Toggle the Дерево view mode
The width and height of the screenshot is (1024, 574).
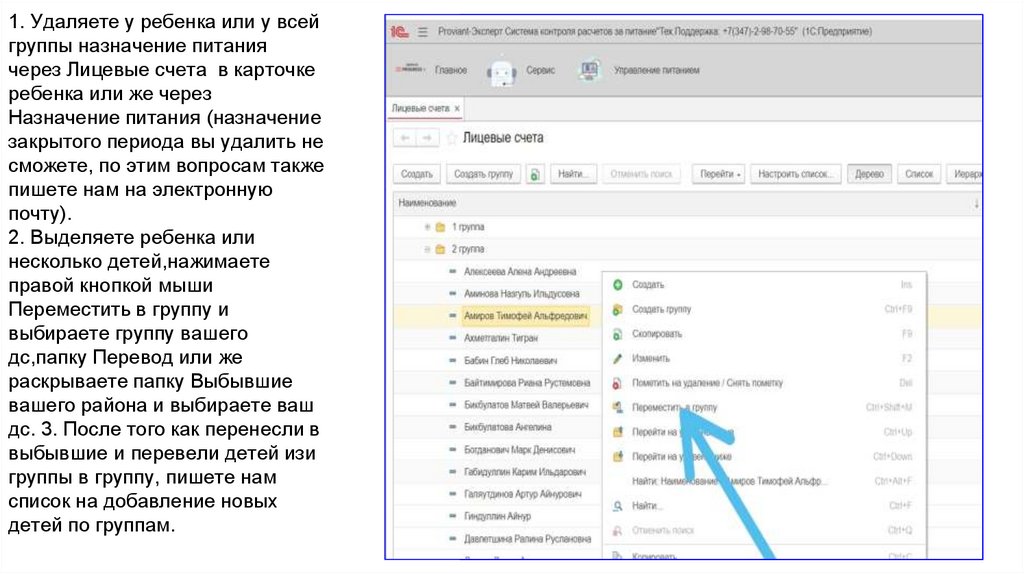coord(869,174)
